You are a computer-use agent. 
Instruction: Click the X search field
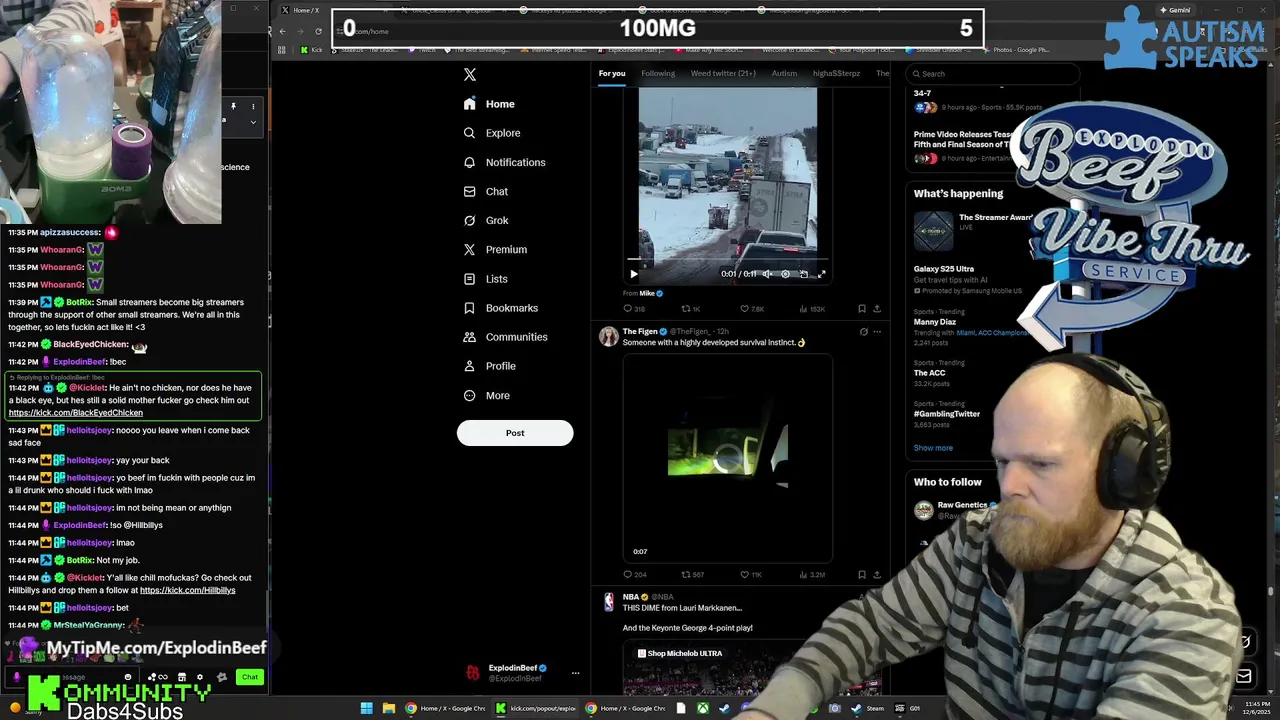pos(992,74)
